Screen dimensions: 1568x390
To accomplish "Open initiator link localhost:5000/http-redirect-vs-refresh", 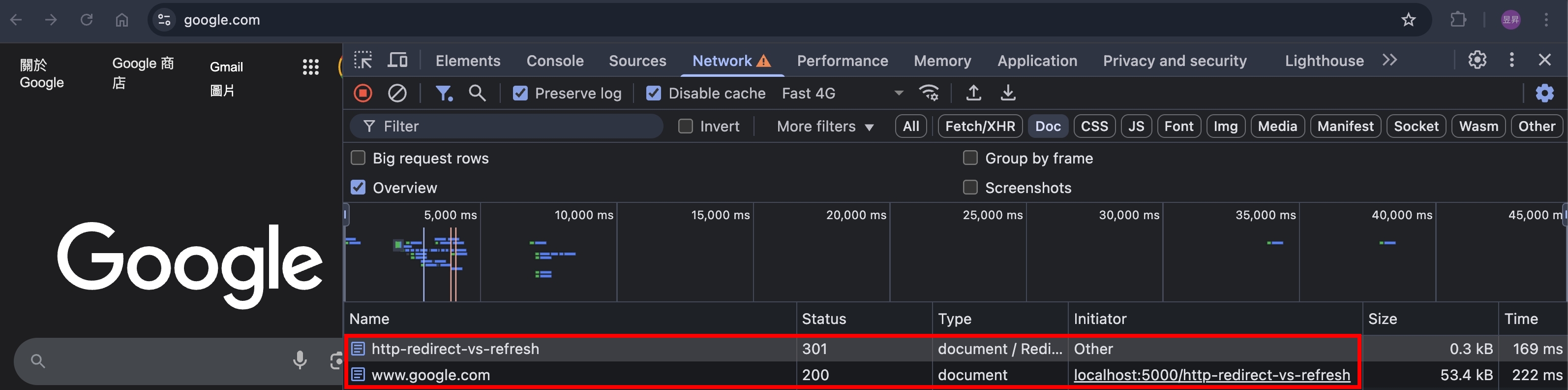I will pyautogui.click(x=1211, y=375).
